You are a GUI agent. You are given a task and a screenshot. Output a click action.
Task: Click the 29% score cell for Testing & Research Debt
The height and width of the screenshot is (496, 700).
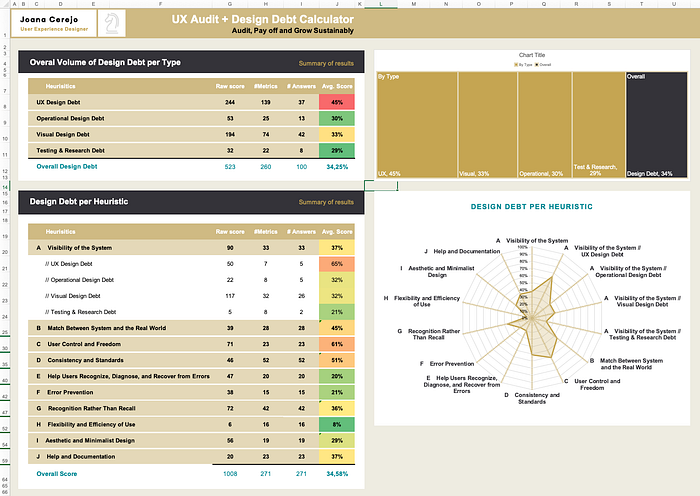coord(337,150)
